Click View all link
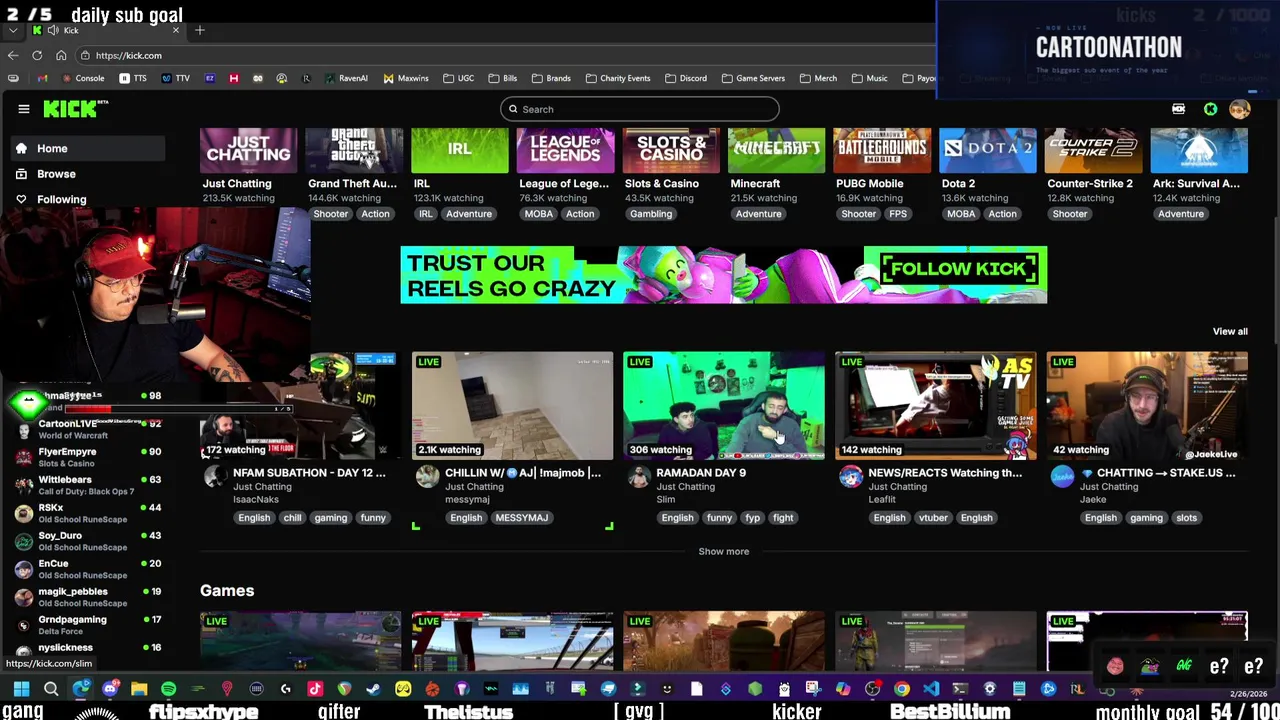 click(1230, 331)
